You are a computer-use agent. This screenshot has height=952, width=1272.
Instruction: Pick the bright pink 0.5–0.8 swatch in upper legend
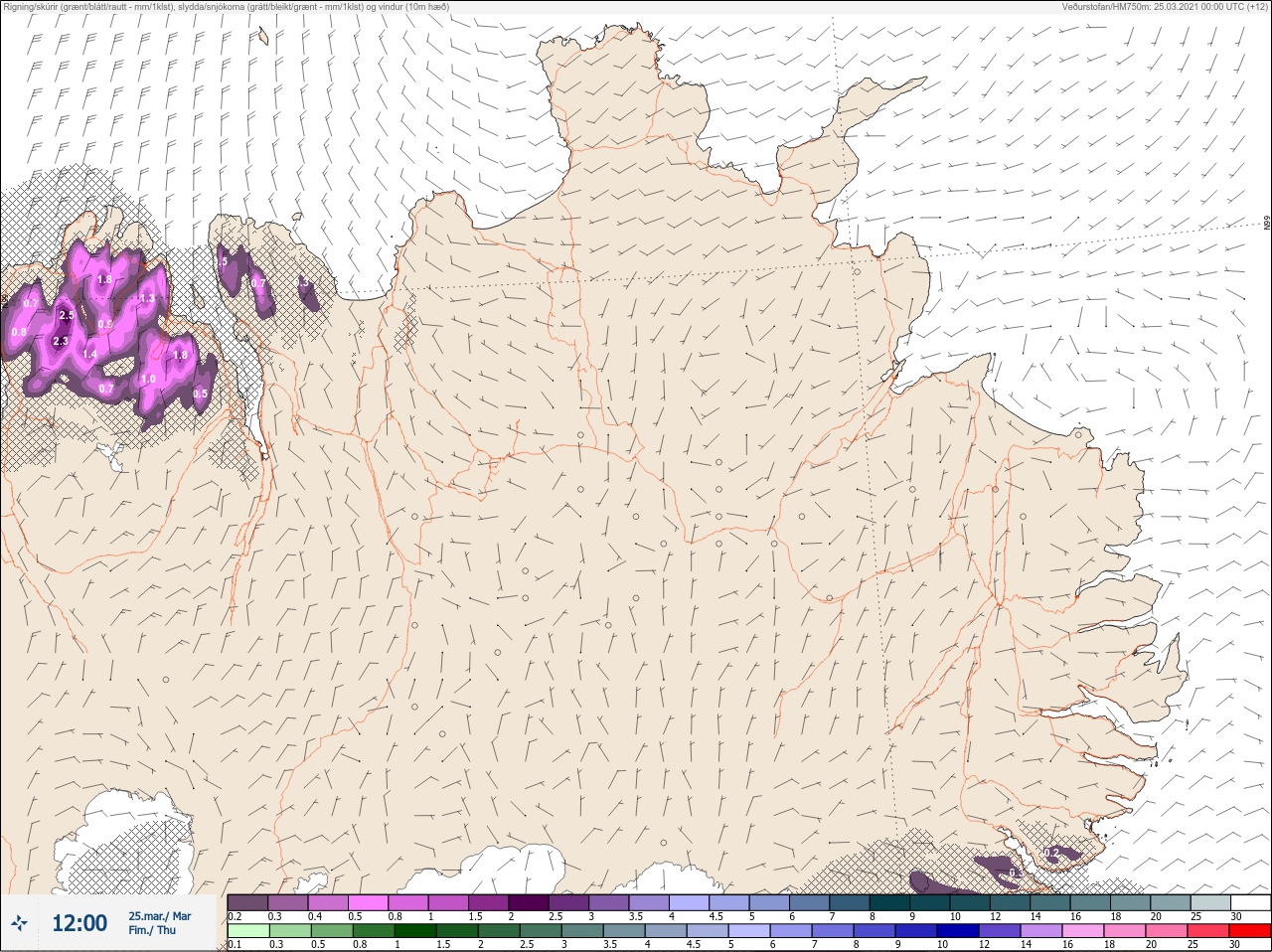(369, 902)
